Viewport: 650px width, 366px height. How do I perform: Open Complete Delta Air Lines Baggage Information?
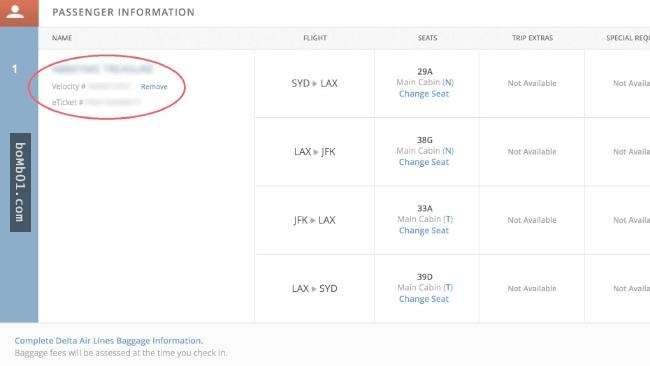(109, 341)
